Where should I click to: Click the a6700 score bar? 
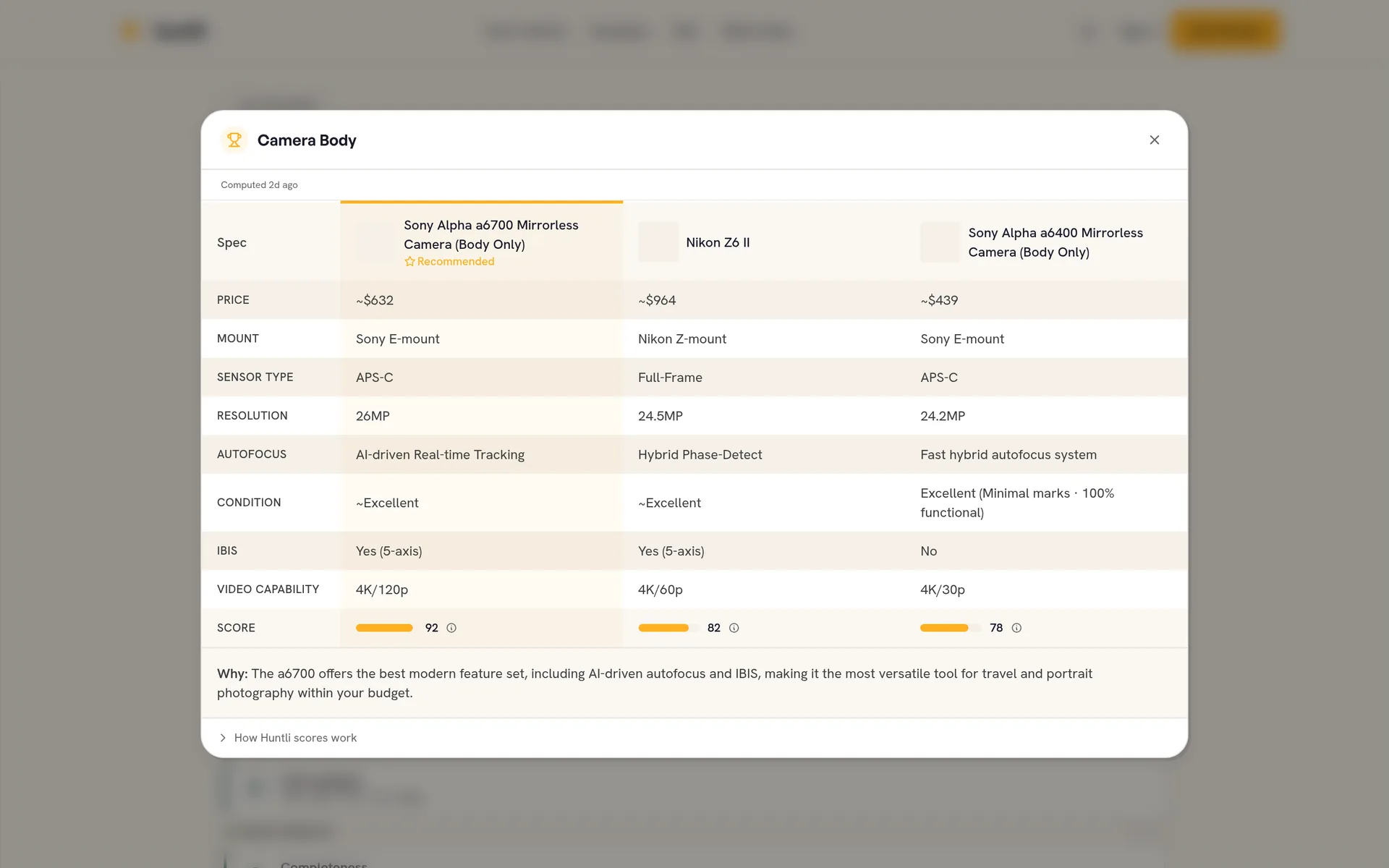[x=387, y=628]
